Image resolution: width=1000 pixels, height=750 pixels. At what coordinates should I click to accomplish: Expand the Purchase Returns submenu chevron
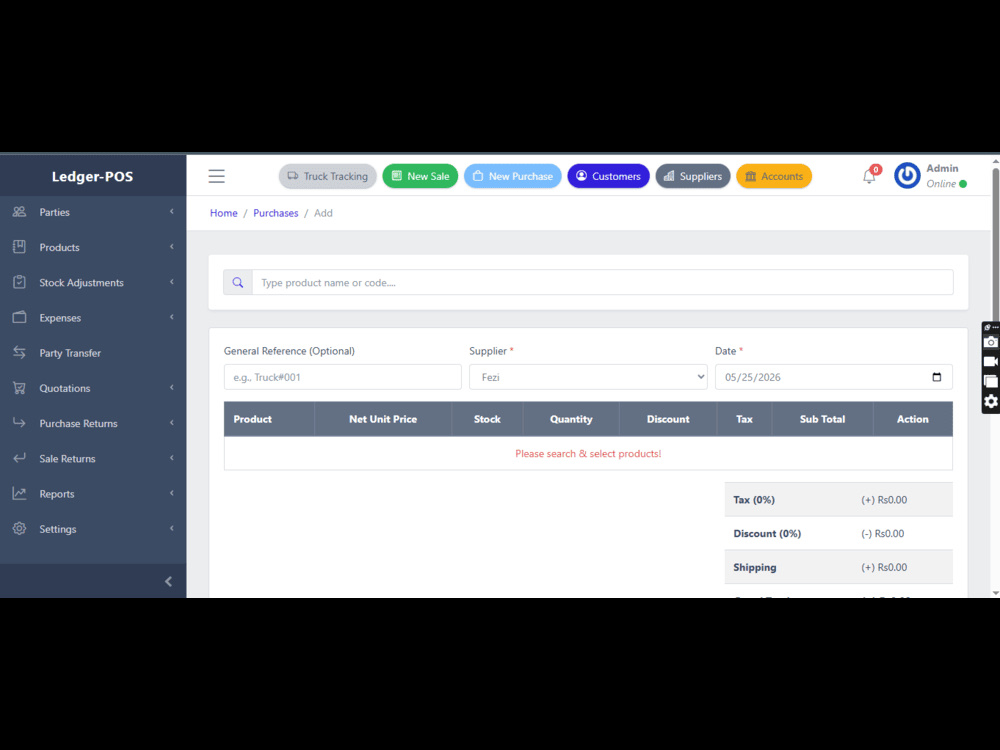point(172,422)
